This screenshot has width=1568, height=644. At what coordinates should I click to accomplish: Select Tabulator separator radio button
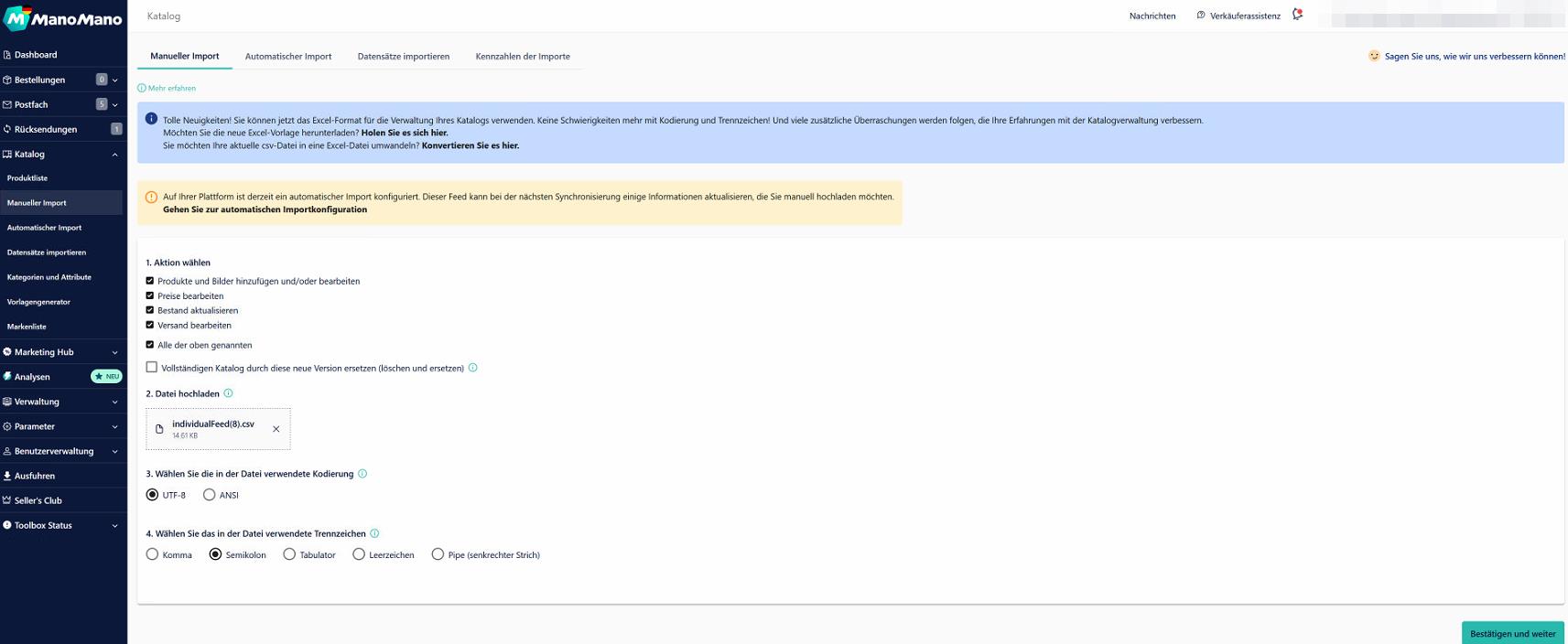289,554
